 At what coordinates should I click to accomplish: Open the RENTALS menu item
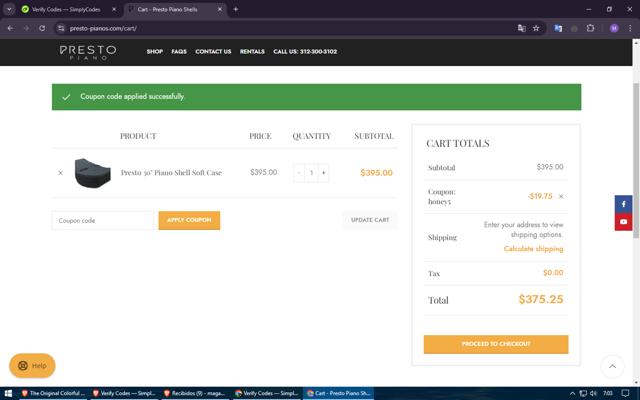click(252, 51)
